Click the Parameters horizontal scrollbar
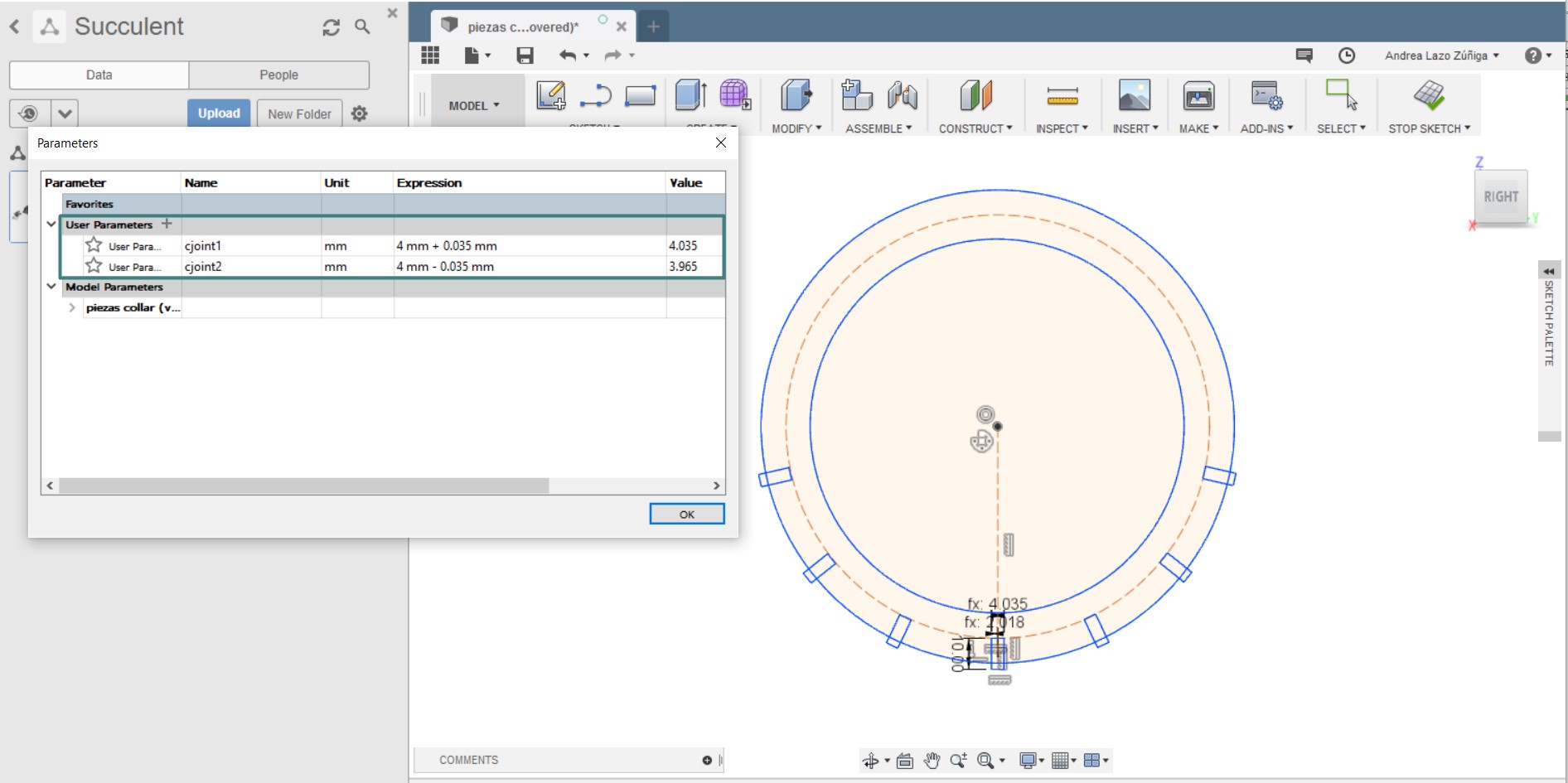 [303, 486]
